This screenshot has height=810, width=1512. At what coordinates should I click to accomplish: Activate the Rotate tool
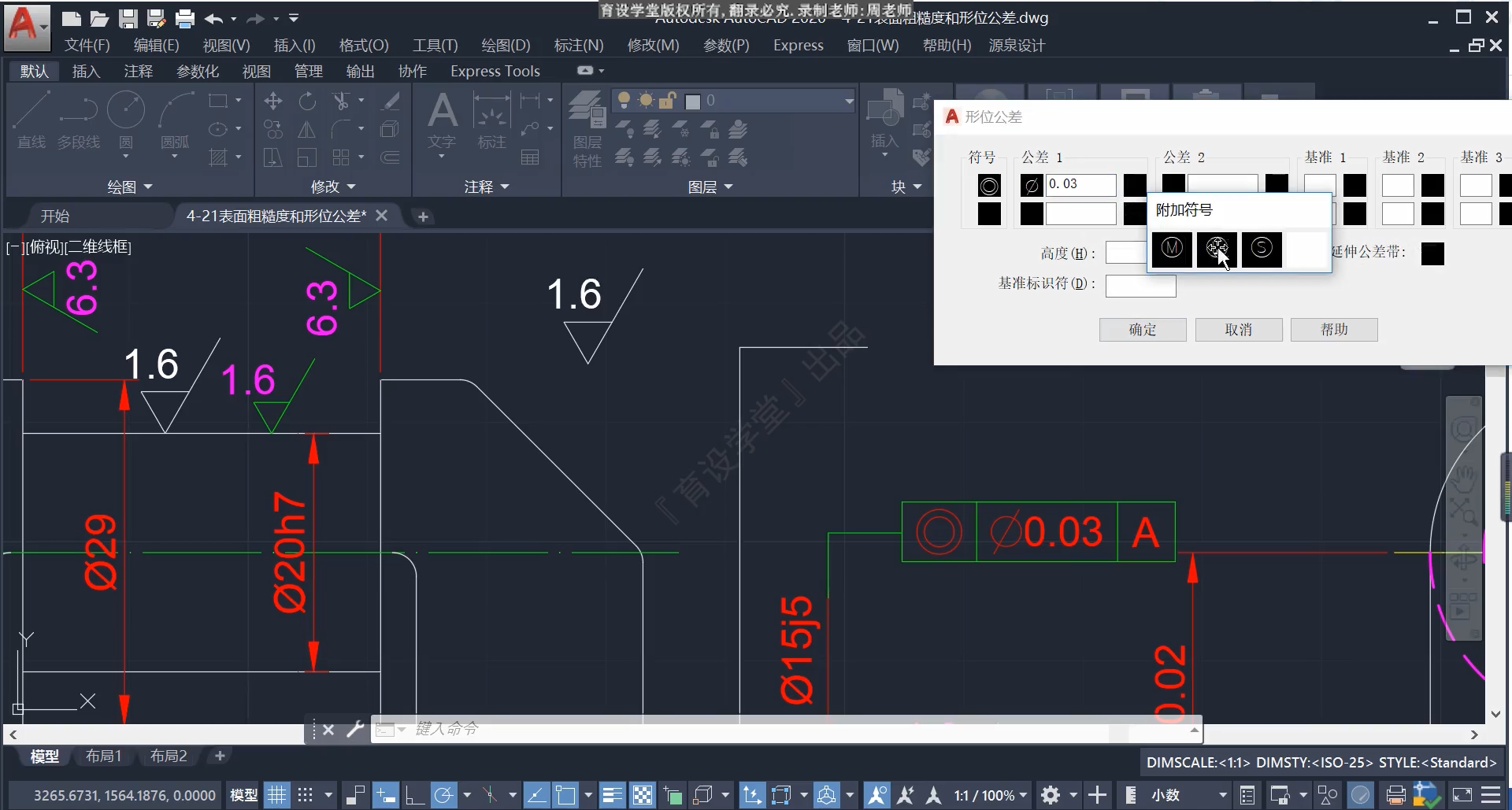tap(307, 101)
